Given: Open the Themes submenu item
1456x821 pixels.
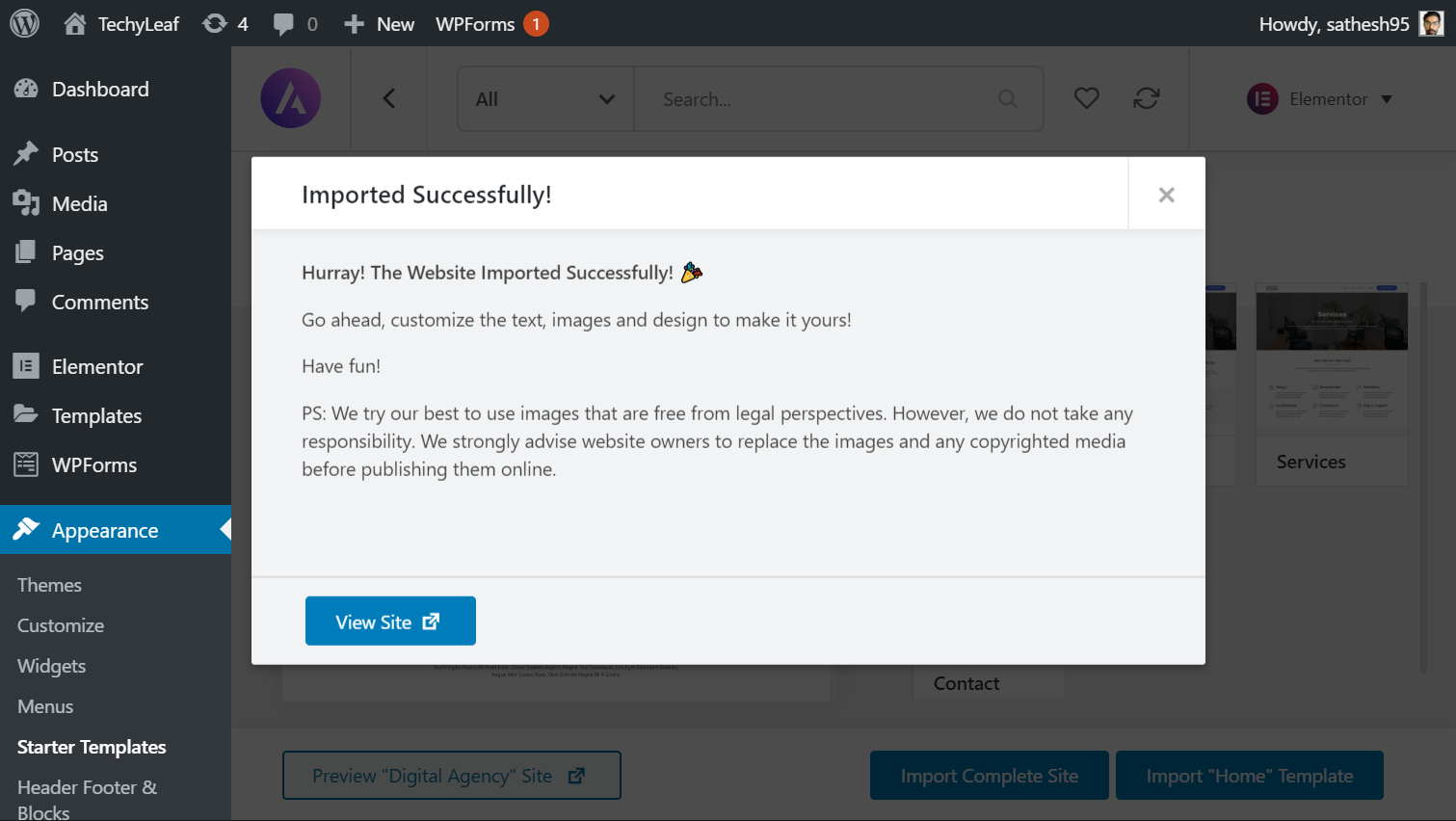Looking at the screenshot, I should click(x=50, y=585).
